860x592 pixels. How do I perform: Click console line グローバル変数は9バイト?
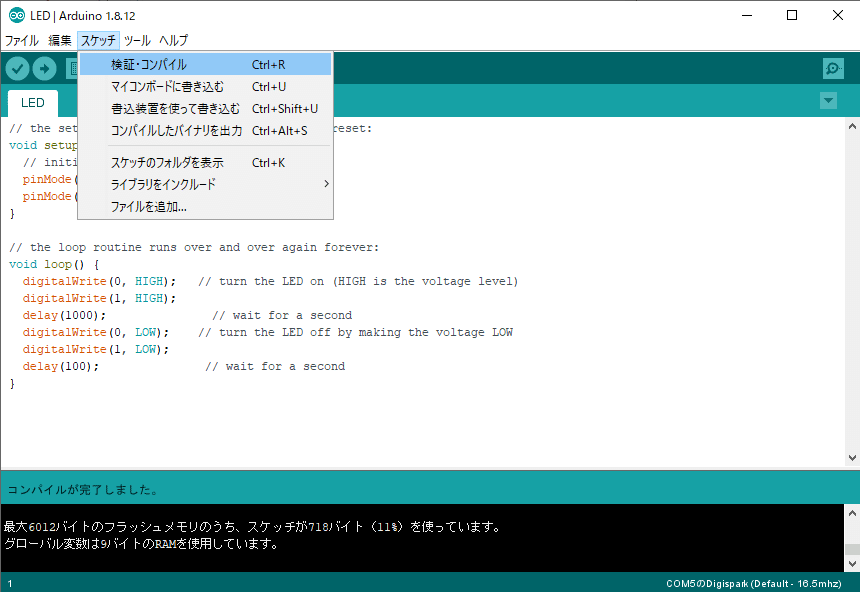[x=142, y=544]
